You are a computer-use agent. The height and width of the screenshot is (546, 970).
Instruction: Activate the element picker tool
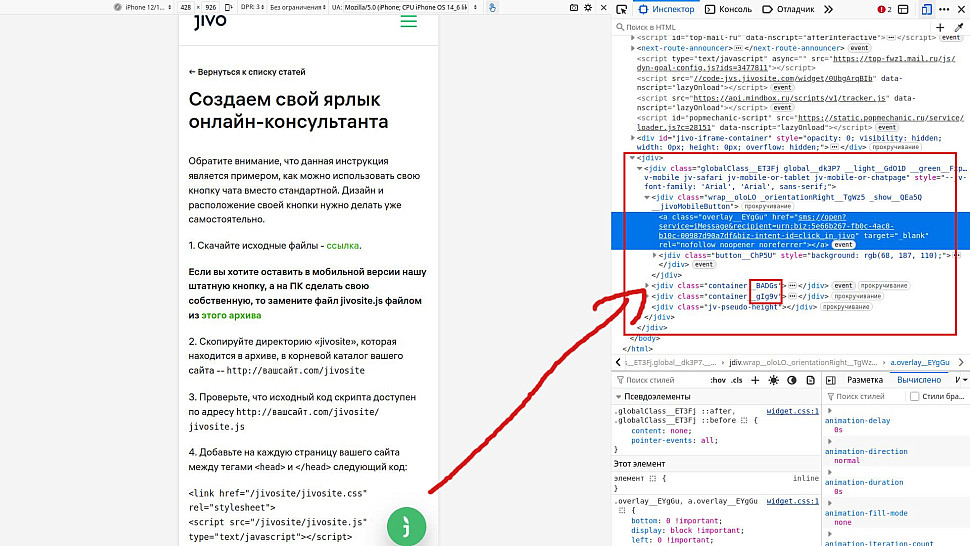[x=622, y=9]
